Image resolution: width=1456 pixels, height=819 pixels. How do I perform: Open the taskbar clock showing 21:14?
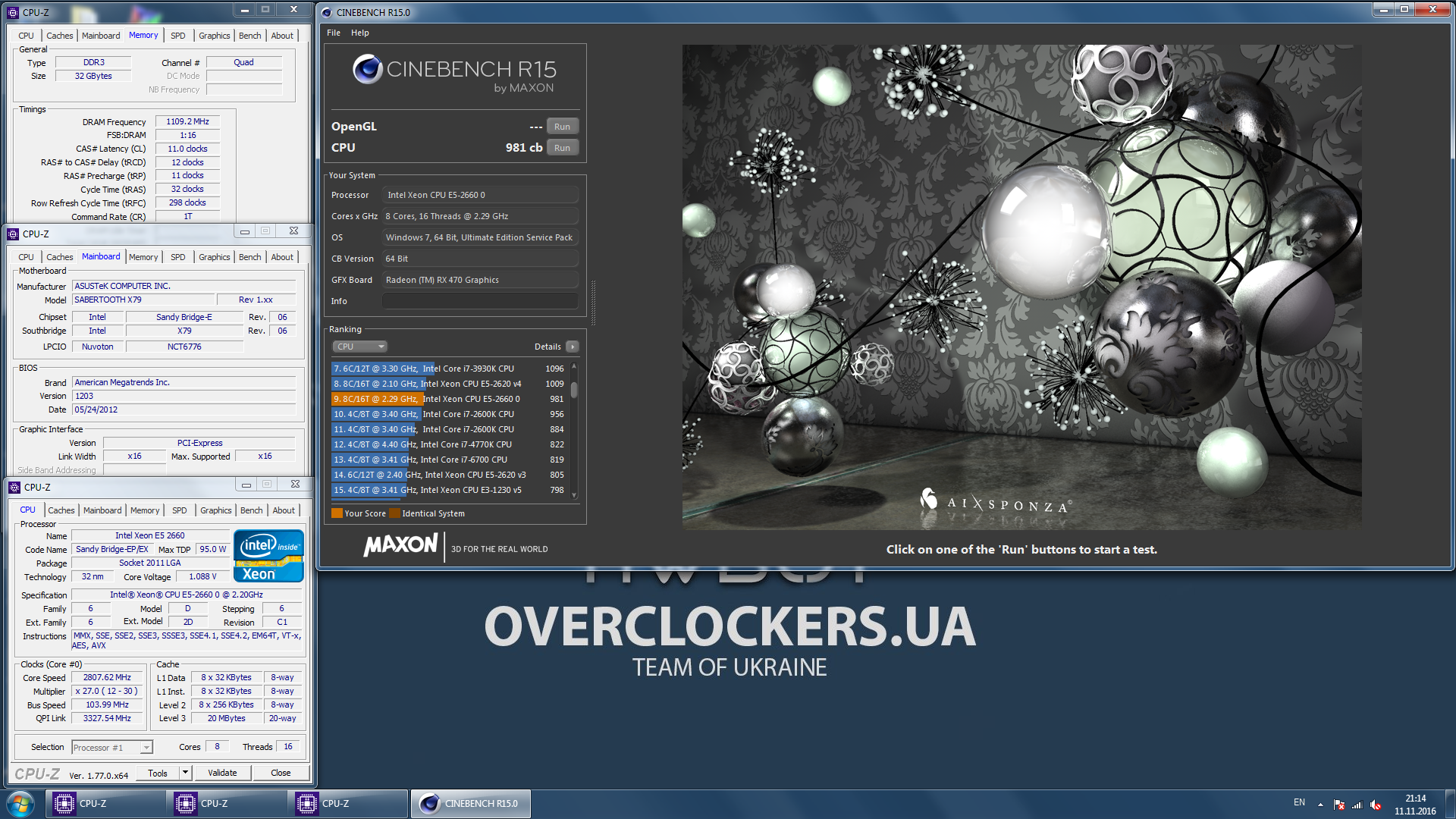coord(1415,805)
